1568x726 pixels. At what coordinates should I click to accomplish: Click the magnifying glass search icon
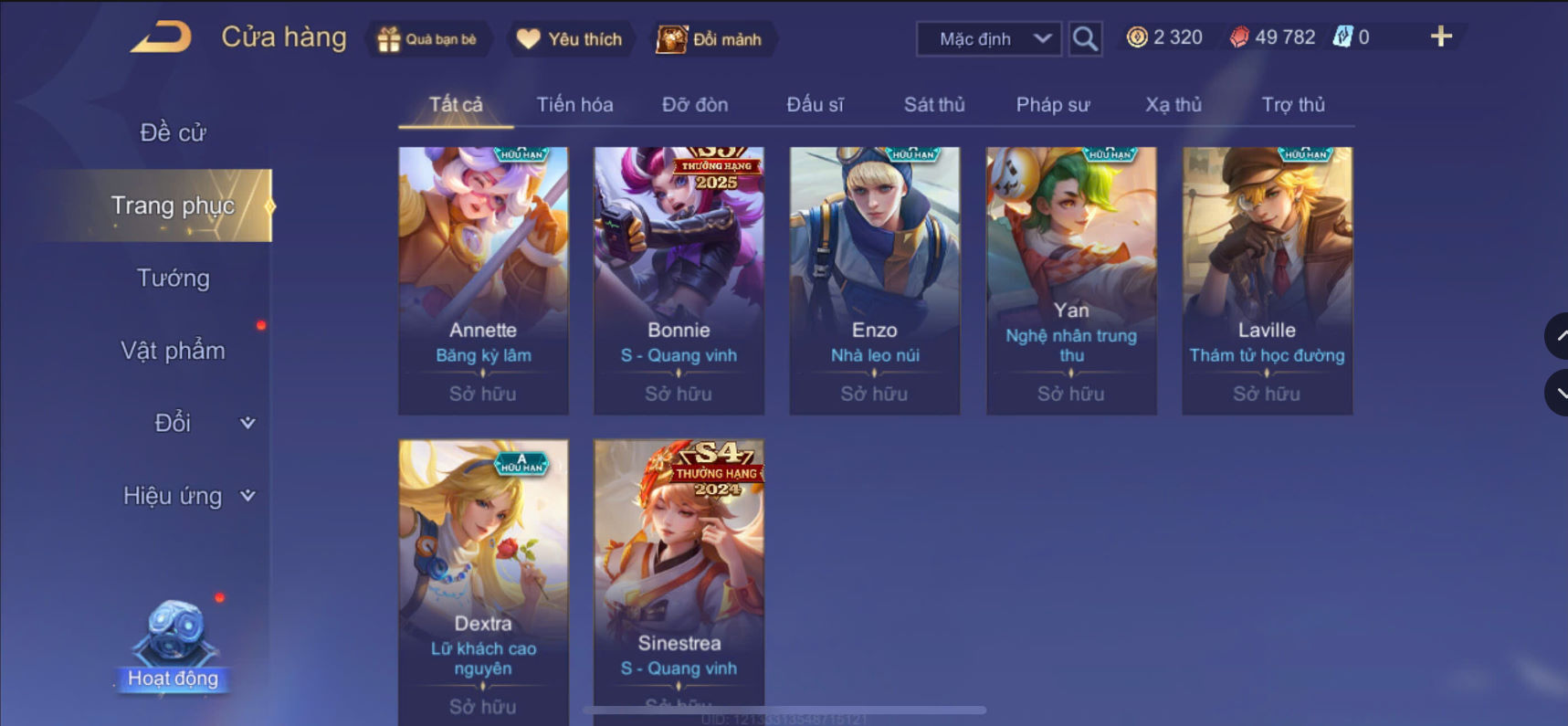click(x=1085, y=38)
